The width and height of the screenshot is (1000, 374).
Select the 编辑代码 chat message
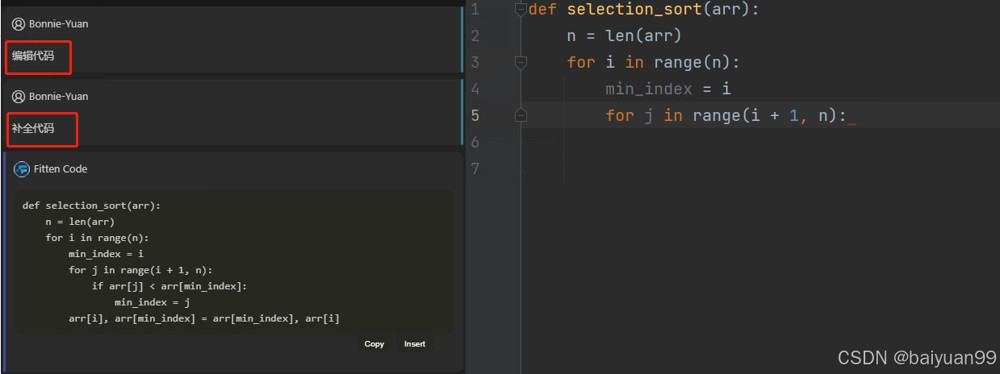pos(33,56)
